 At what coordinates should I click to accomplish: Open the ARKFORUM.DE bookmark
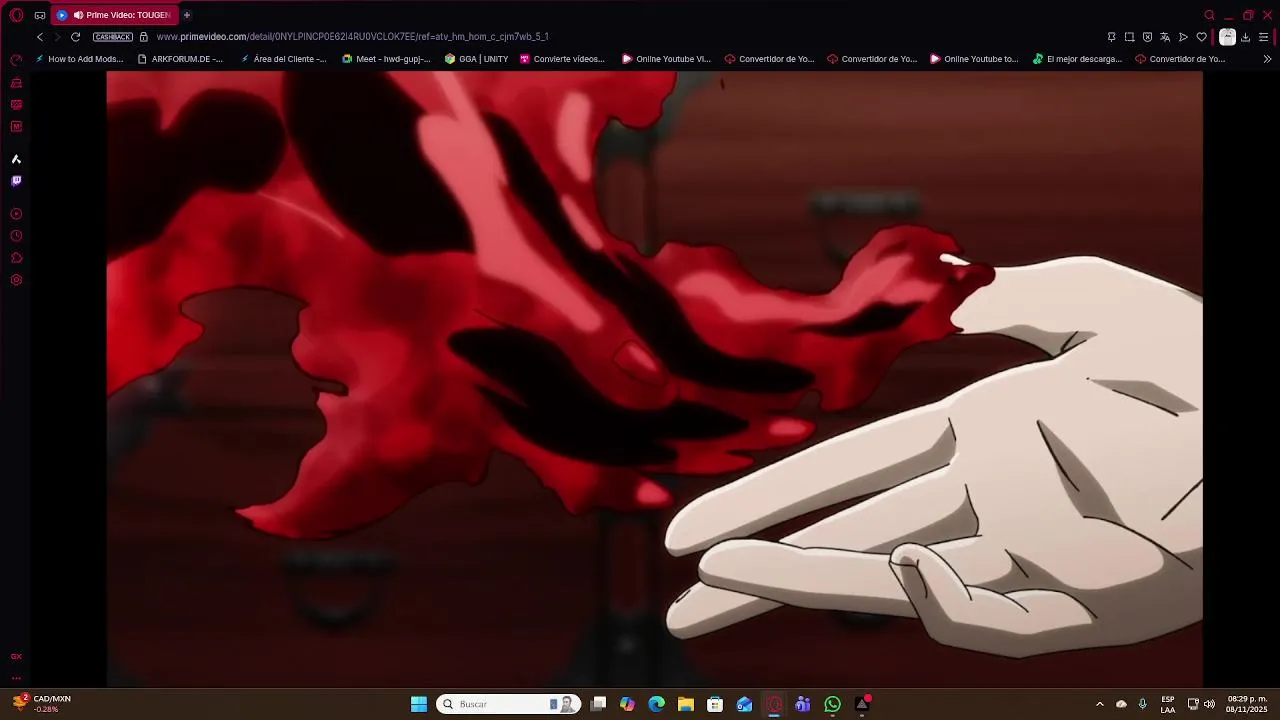pos(180,59)
